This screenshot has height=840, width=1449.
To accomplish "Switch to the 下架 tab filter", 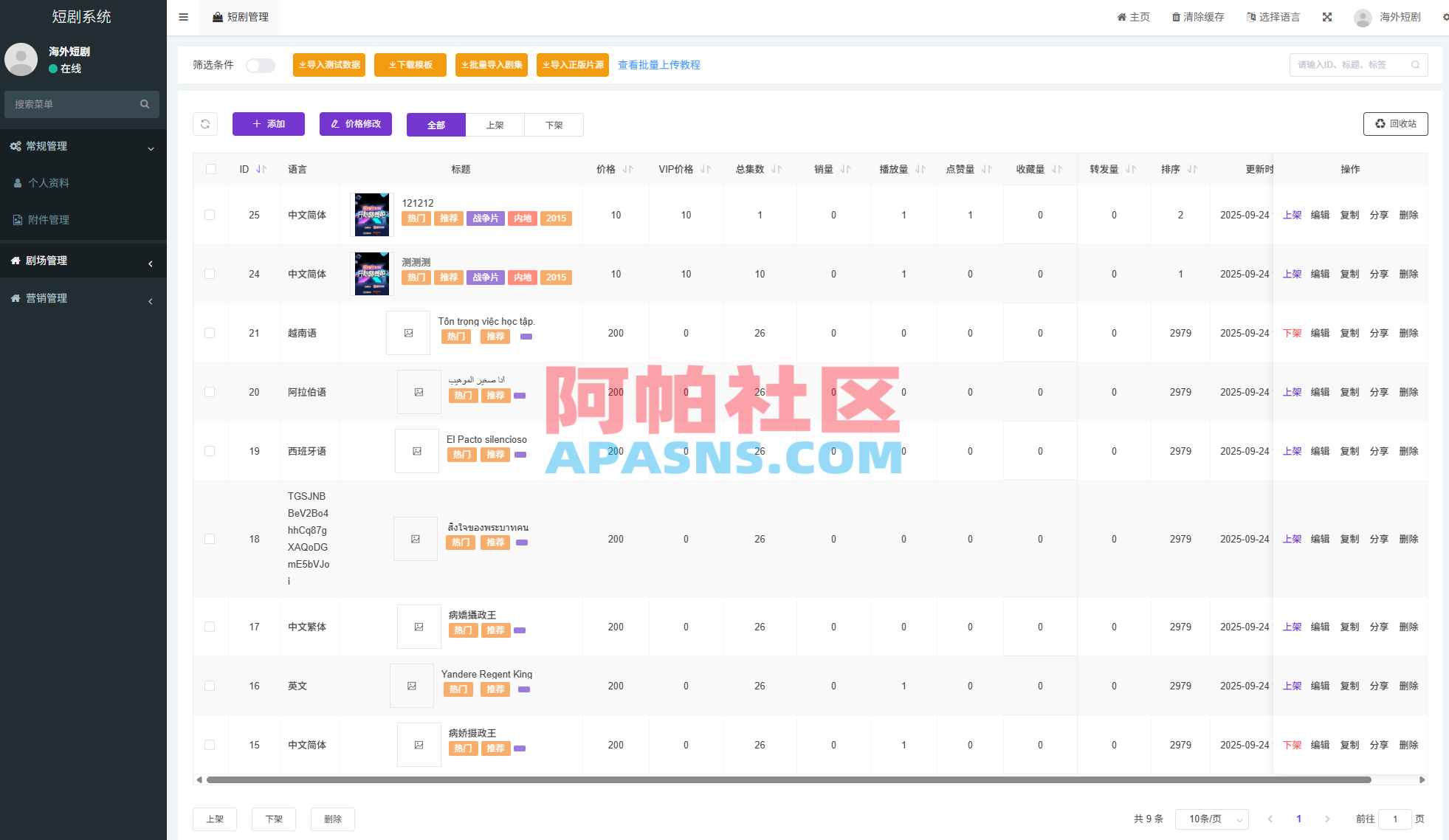I will [x=554, y=124].
